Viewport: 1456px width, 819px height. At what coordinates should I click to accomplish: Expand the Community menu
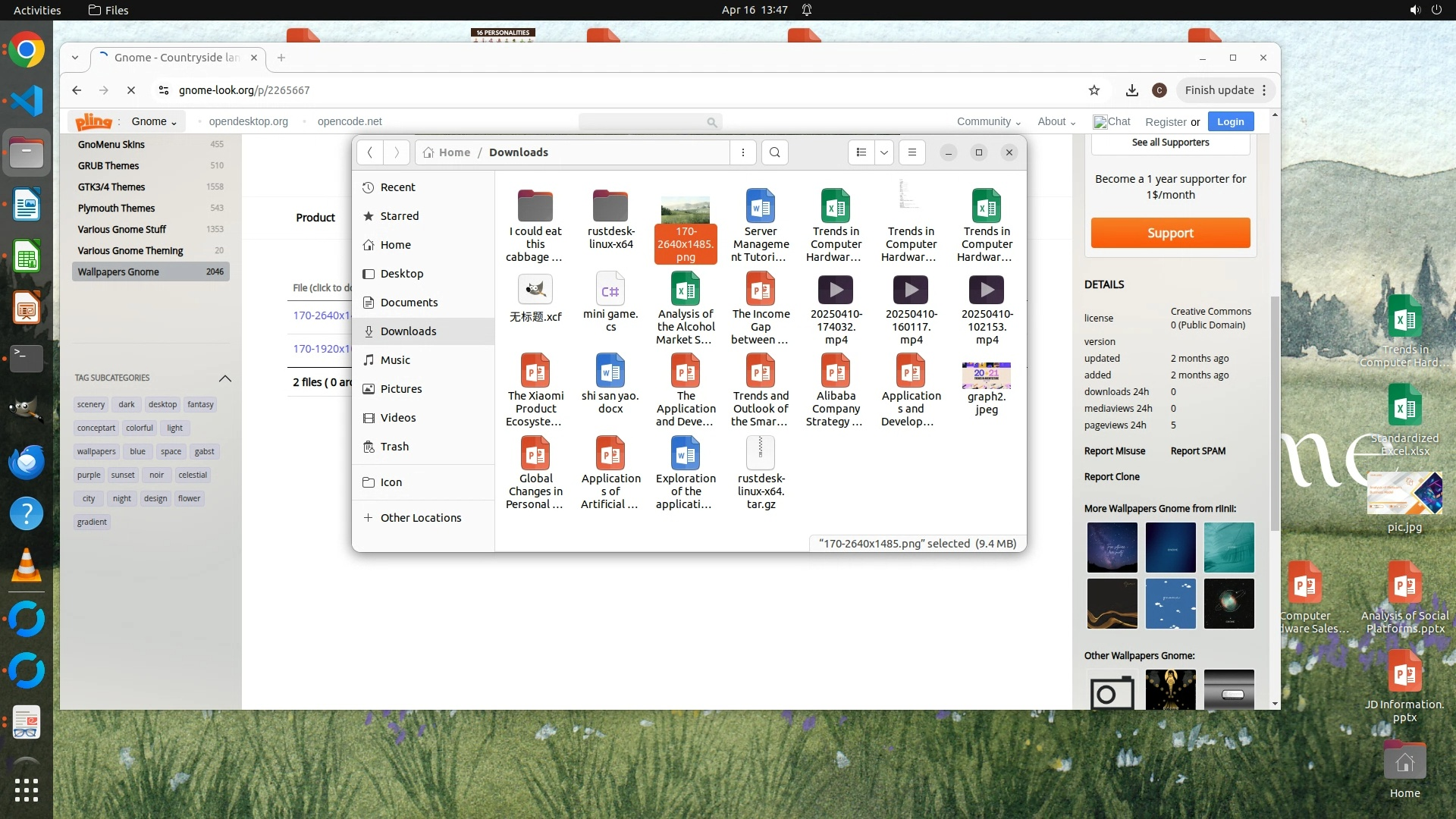point(988,121)
